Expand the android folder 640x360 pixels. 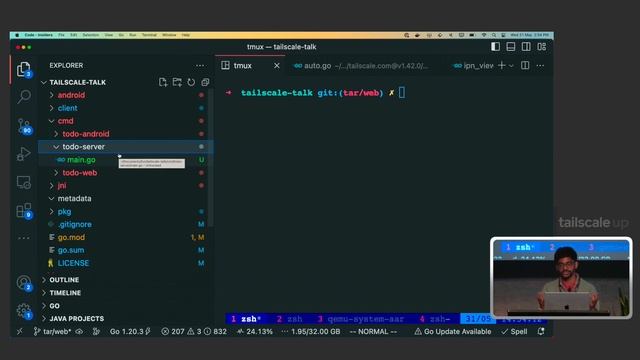51,95
